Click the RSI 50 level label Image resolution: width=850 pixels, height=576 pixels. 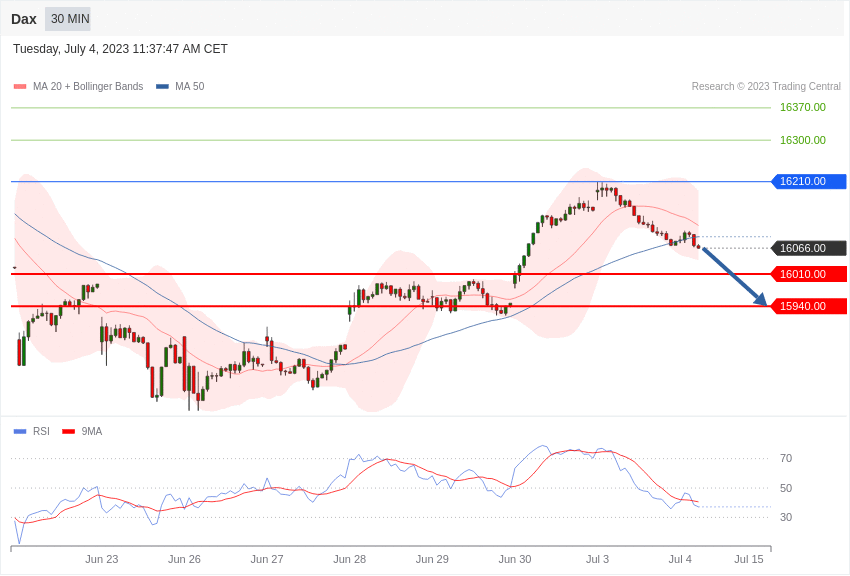[x=786, y=488]
